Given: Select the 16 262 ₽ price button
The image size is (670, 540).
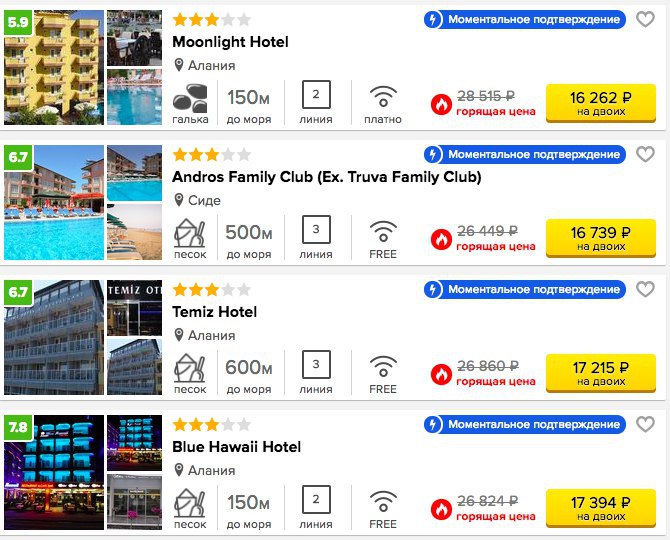Looking at the screenshot, I should tap(601, 103).
